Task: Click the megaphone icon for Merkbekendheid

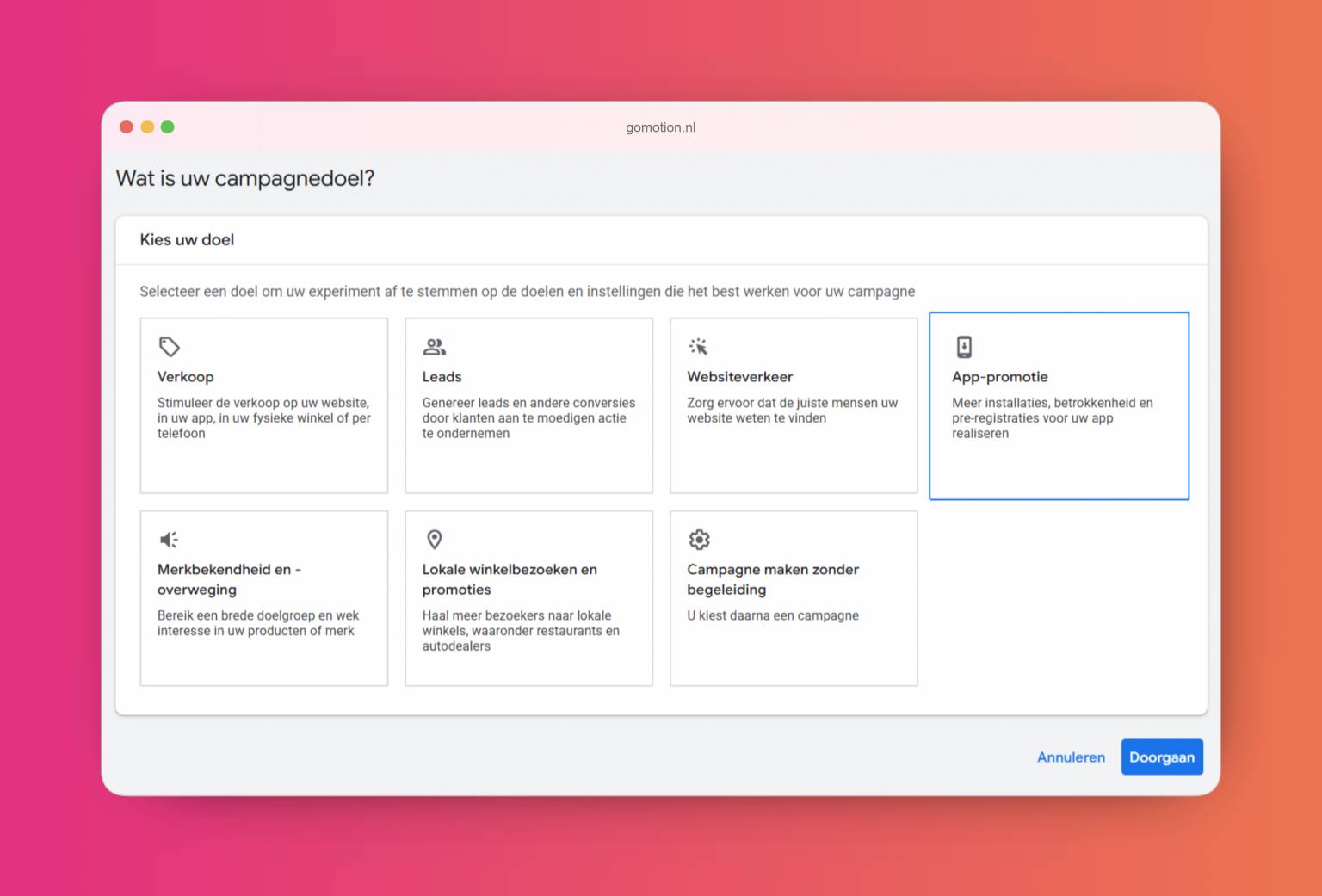Action: (x=170, y=540)
